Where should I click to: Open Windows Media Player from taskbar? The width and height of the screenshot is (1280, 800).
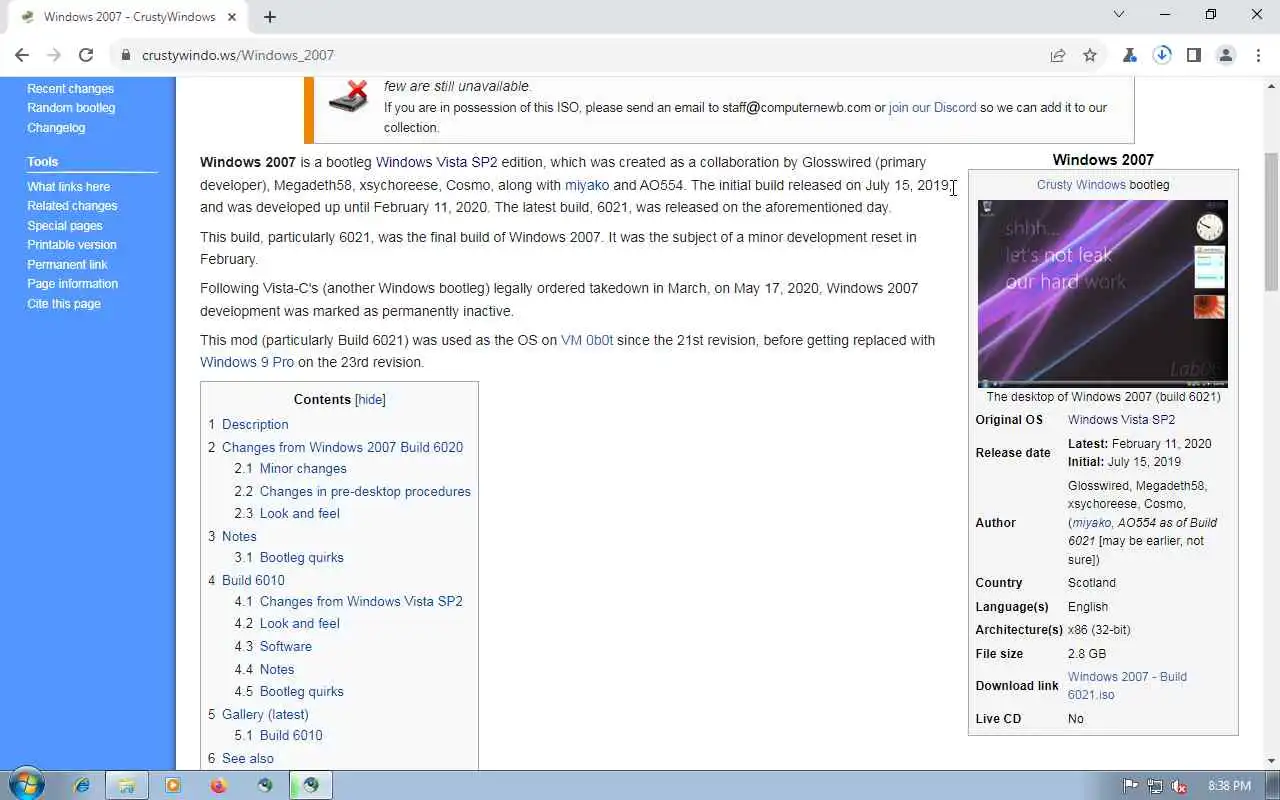(x=173, y=785)
